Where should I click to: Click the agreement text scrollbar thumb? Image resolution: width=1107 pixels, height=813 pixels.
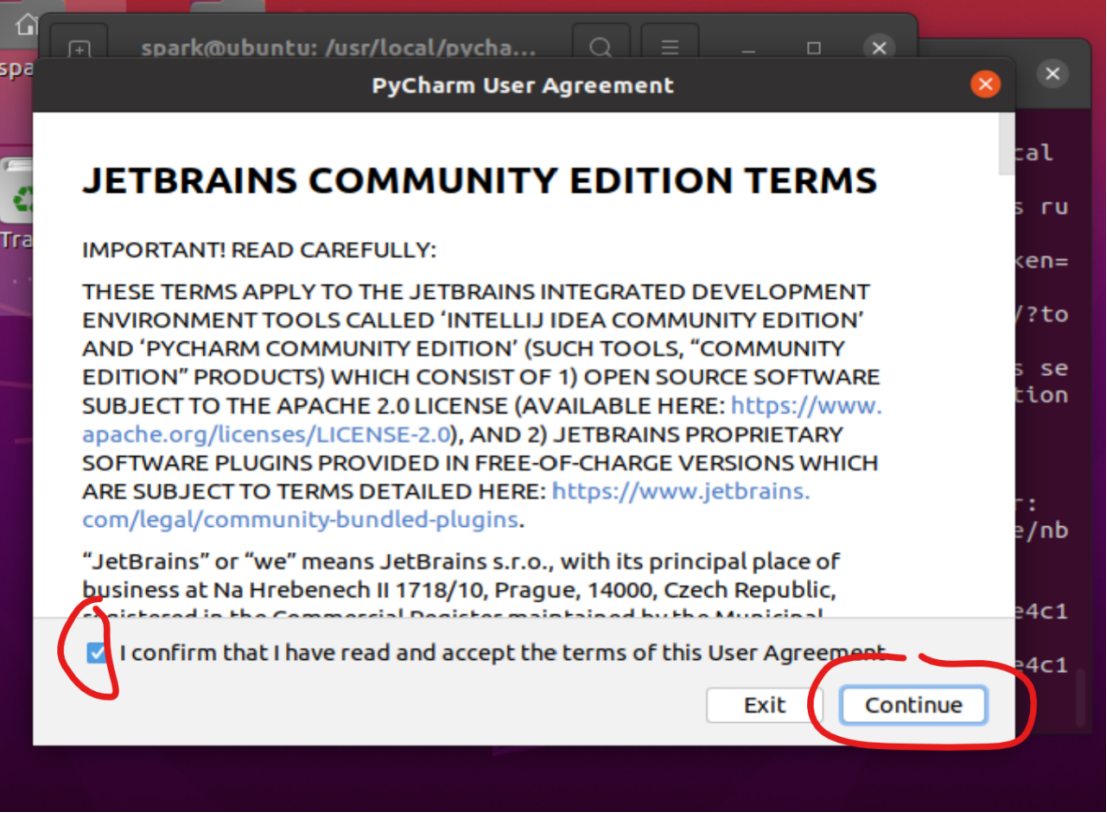click(x=1007, y=145)
